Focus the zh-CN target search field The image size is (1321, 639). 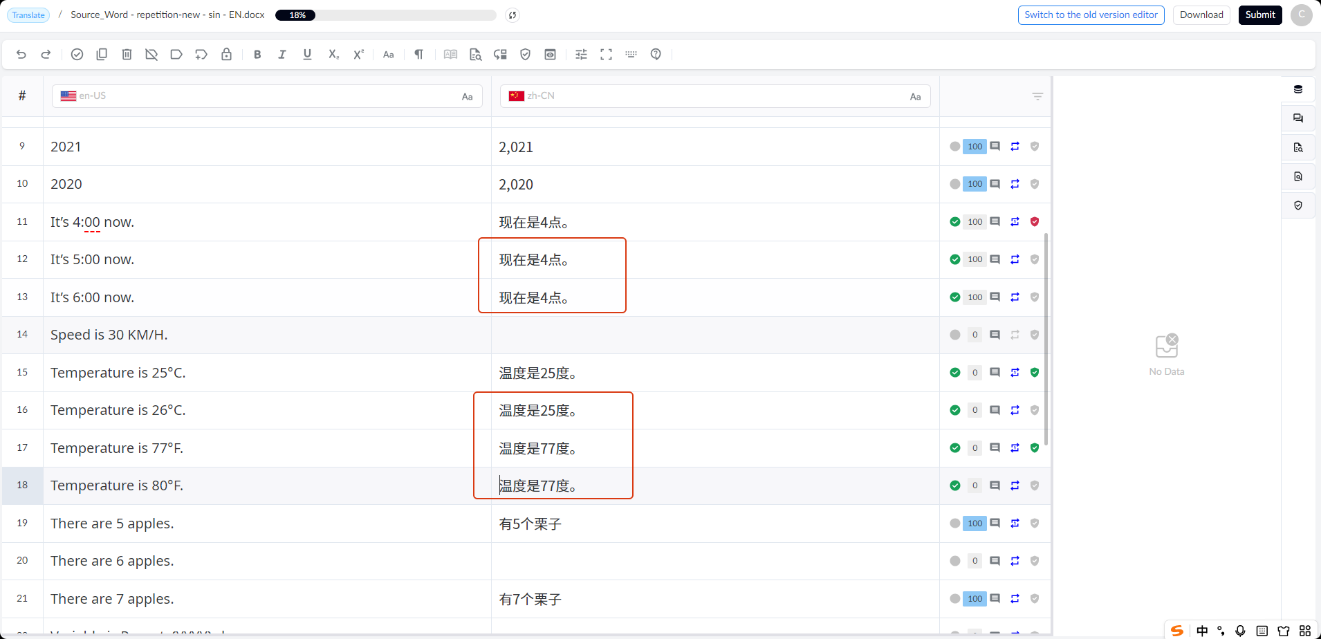[x=716, y=96]
